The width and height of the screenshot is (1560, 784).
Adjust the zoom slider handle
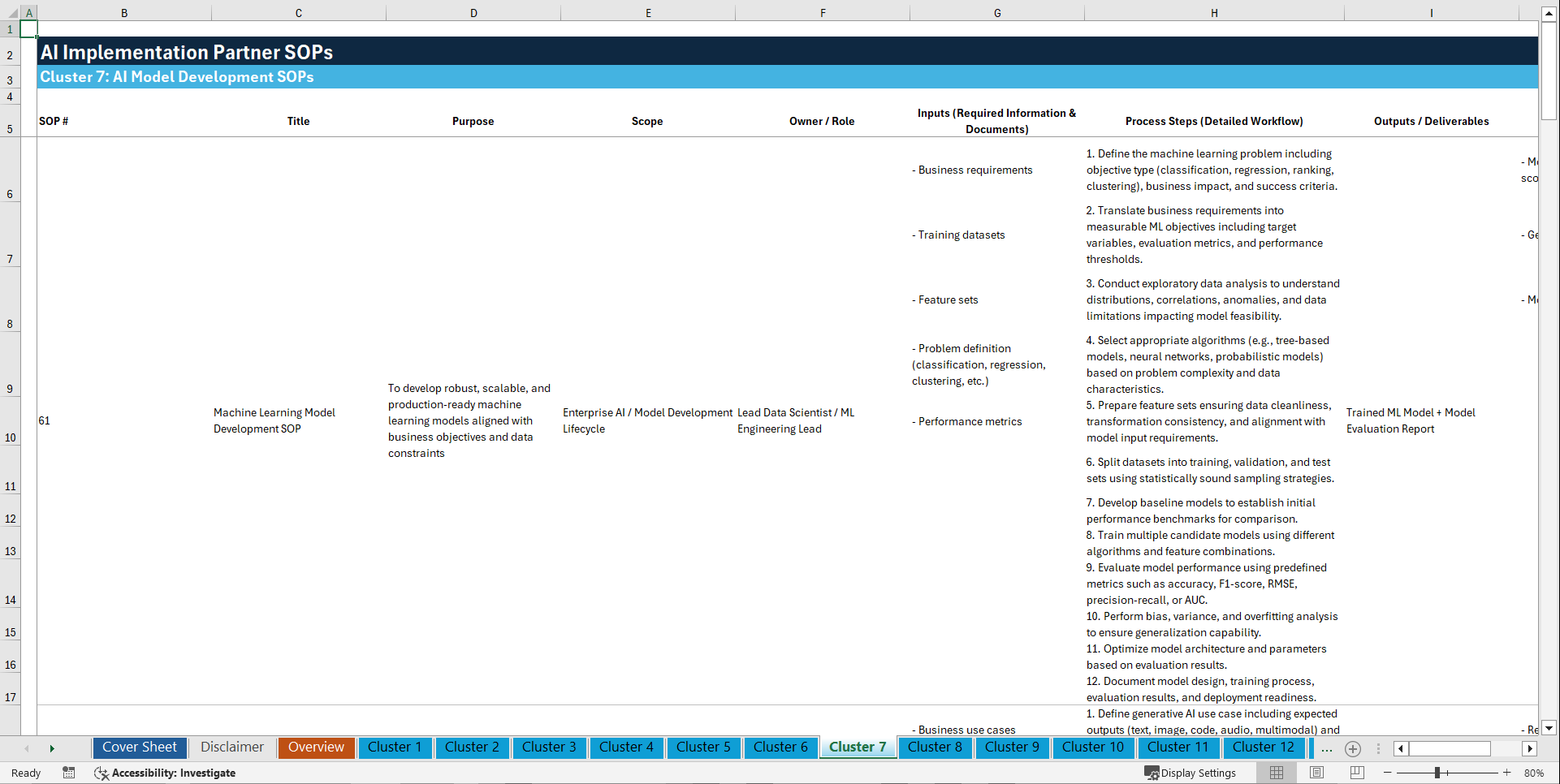pyautogui.click(x=1437, y=773)
